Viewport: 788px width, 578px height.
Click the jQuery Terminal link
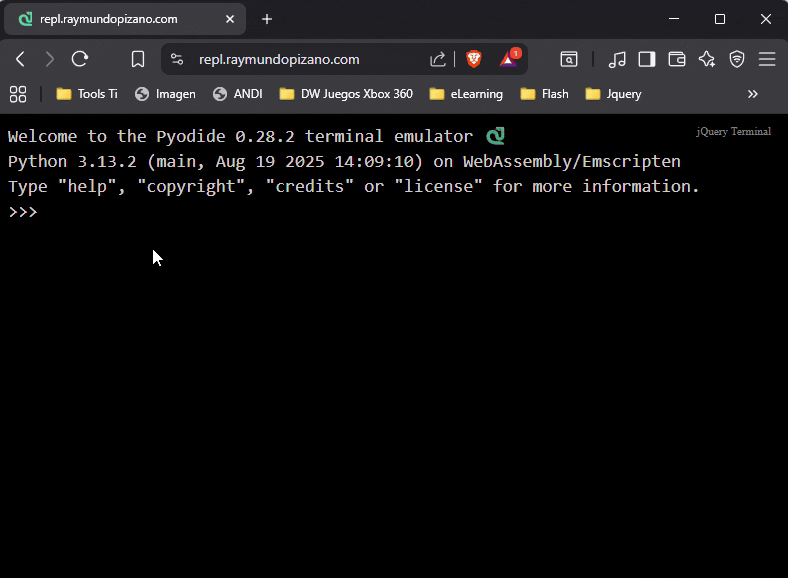(x=733, y=131)
